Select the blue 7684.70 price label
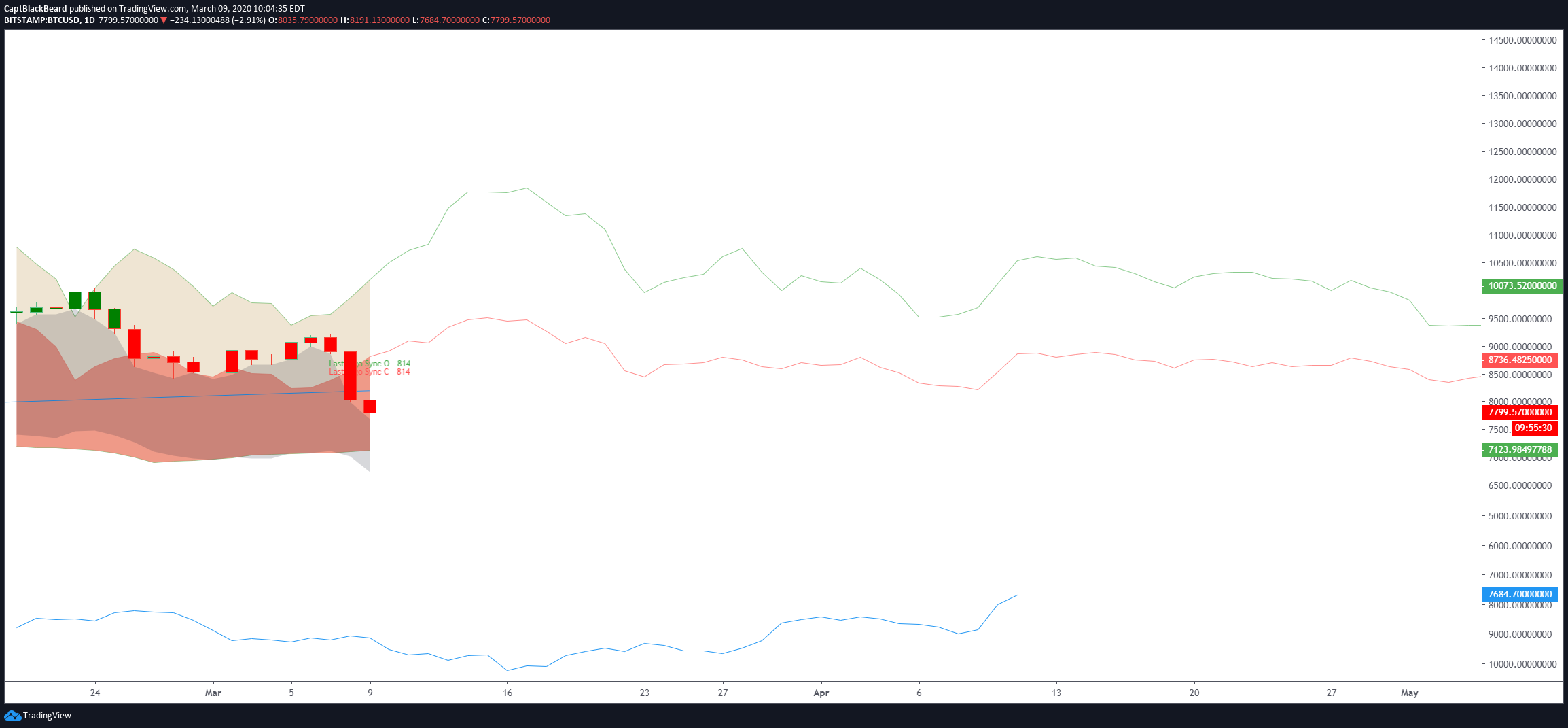Image resolution: width=1568 pixels, height=728 pixels. (x=1520, y=594)
